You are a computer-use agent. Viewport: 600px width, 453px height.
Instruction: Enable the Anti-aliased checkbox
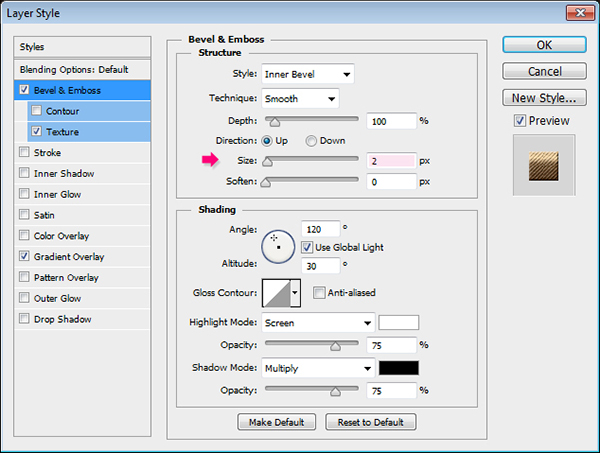coord(319,292)
